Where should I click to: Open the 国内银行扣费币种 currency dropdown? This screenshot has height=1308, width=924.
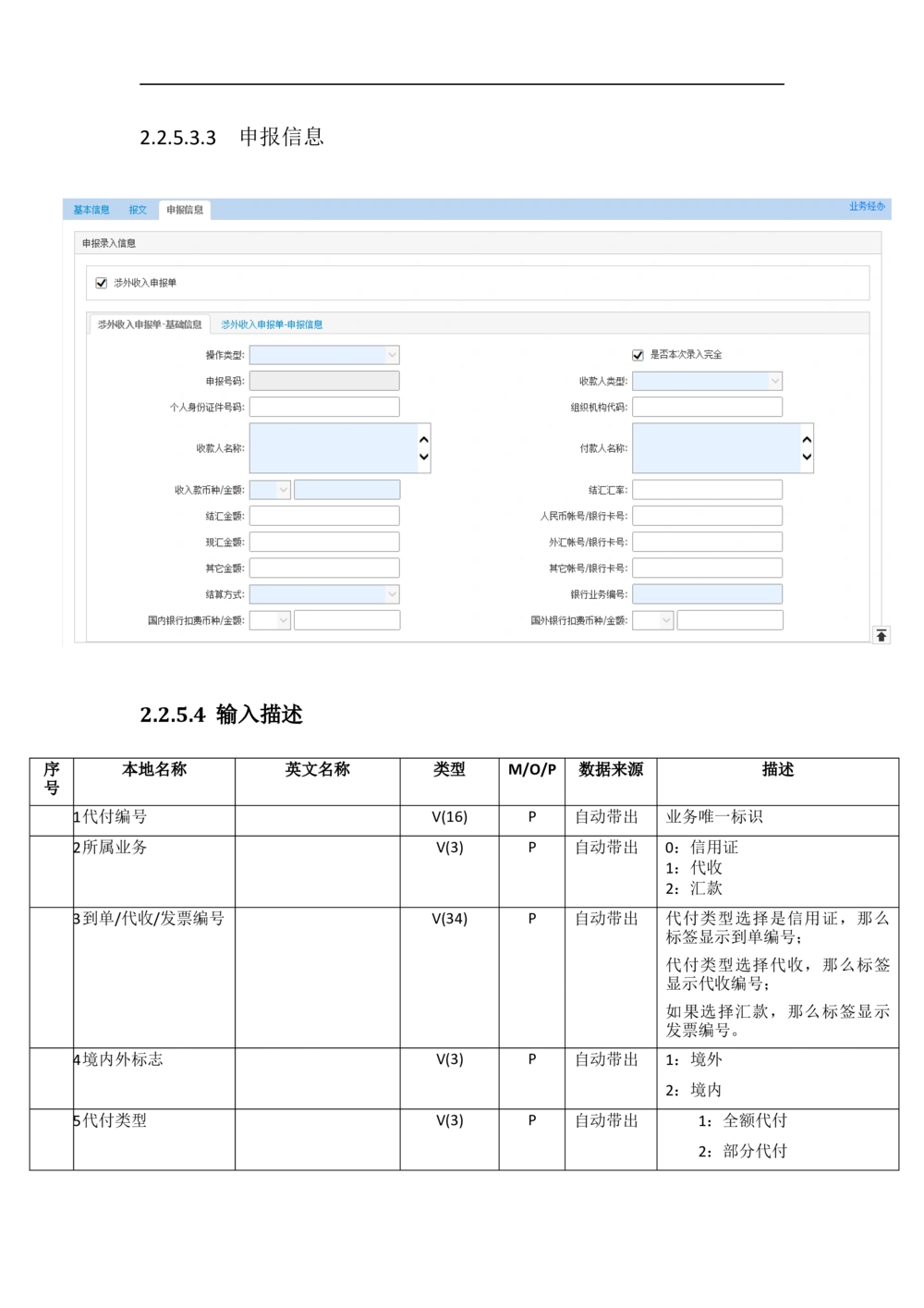point(270,620)
